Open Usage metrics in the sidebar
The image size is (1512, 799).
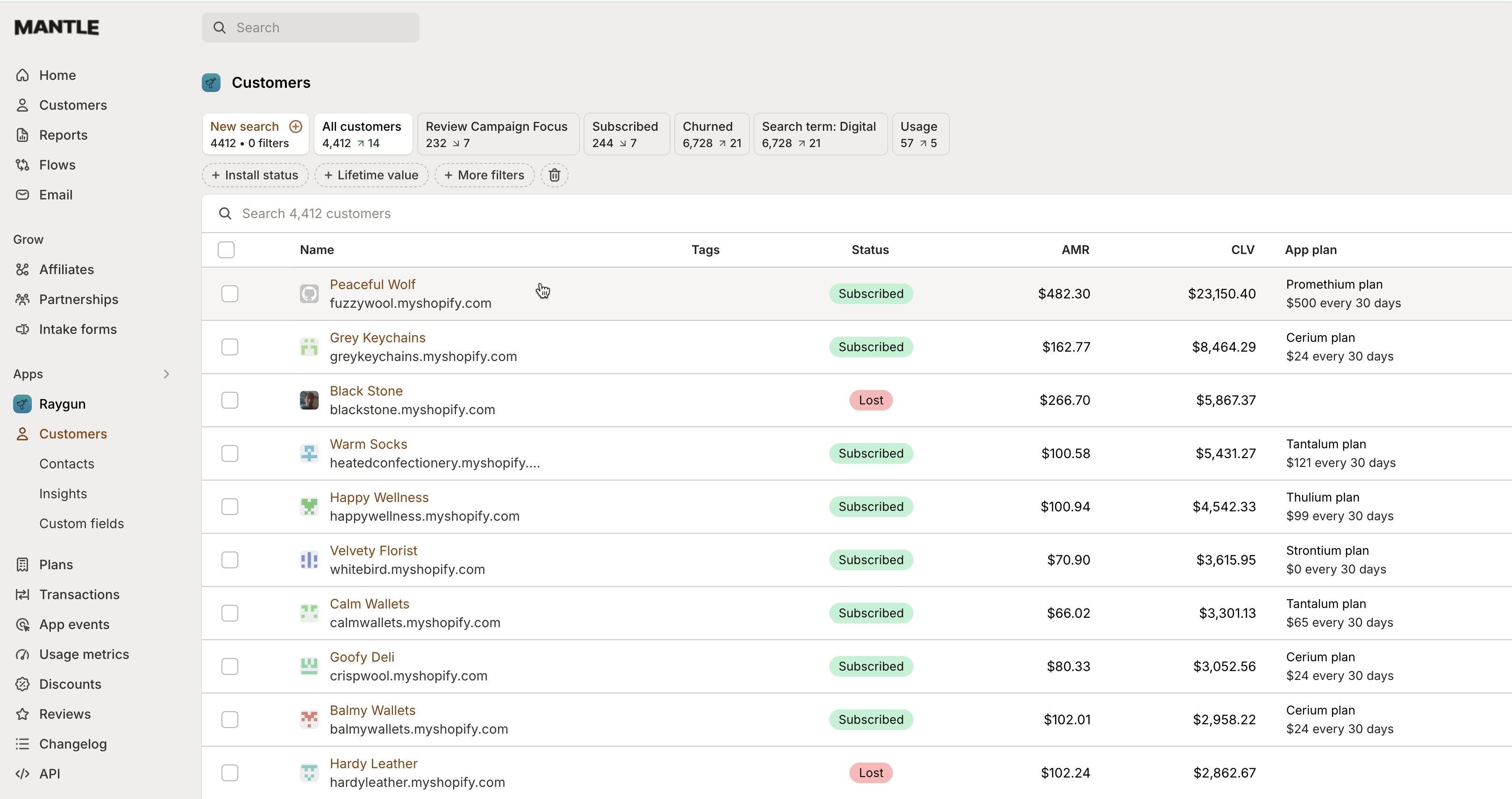click(84, 654)
